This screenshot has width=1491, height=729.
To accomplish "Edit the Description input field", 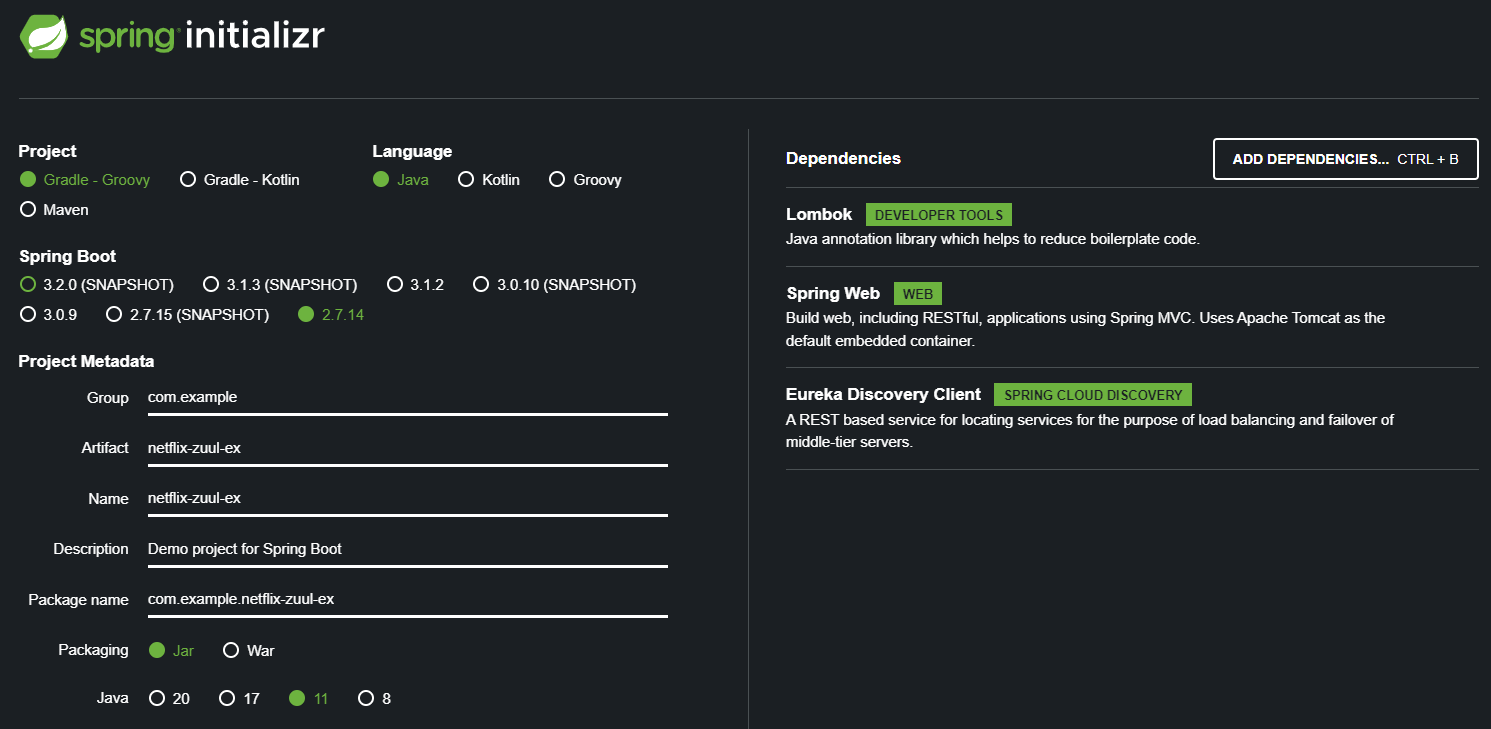I will (408, 549).
